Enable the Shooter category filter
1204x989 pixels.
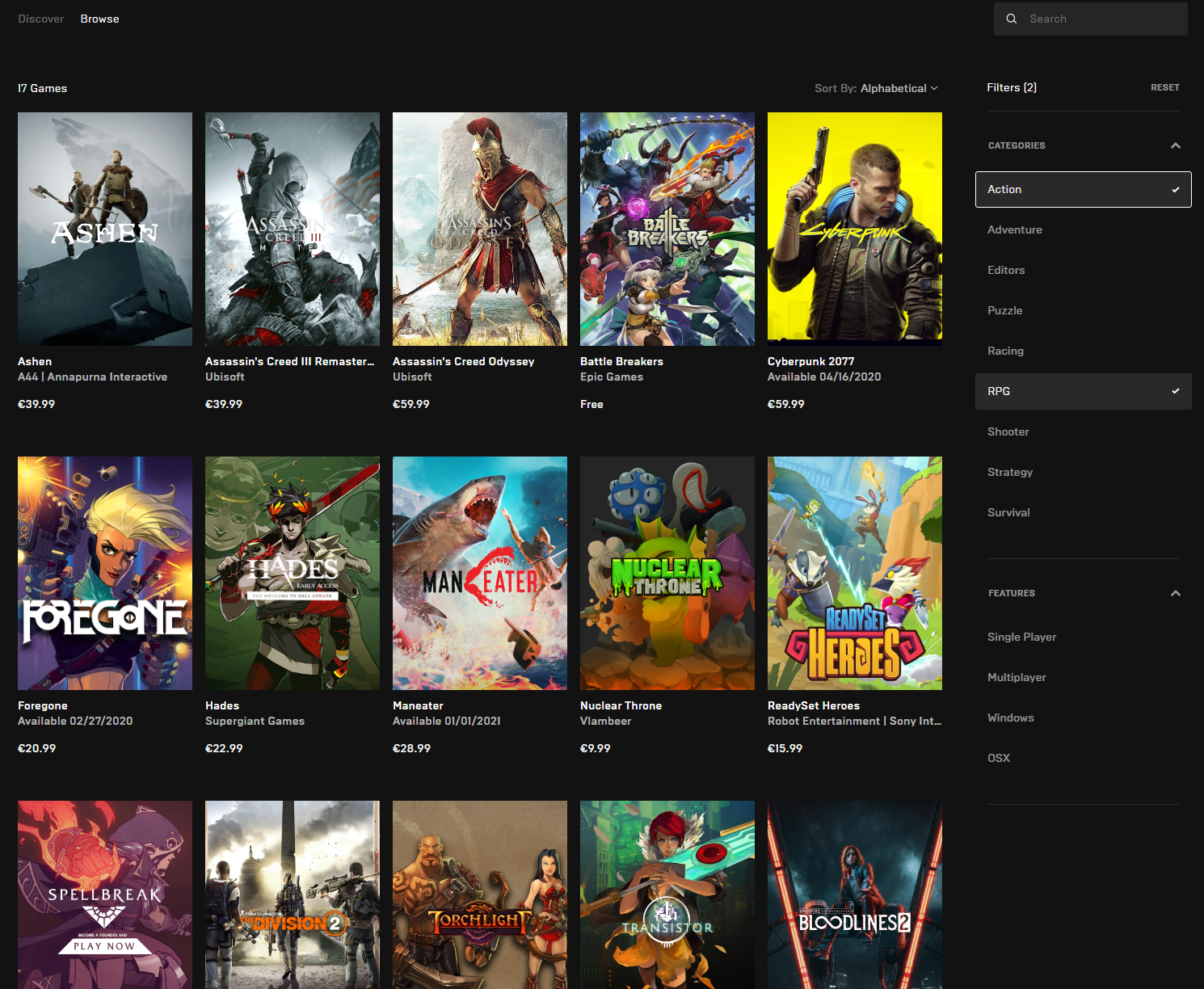pos(1083,431)
